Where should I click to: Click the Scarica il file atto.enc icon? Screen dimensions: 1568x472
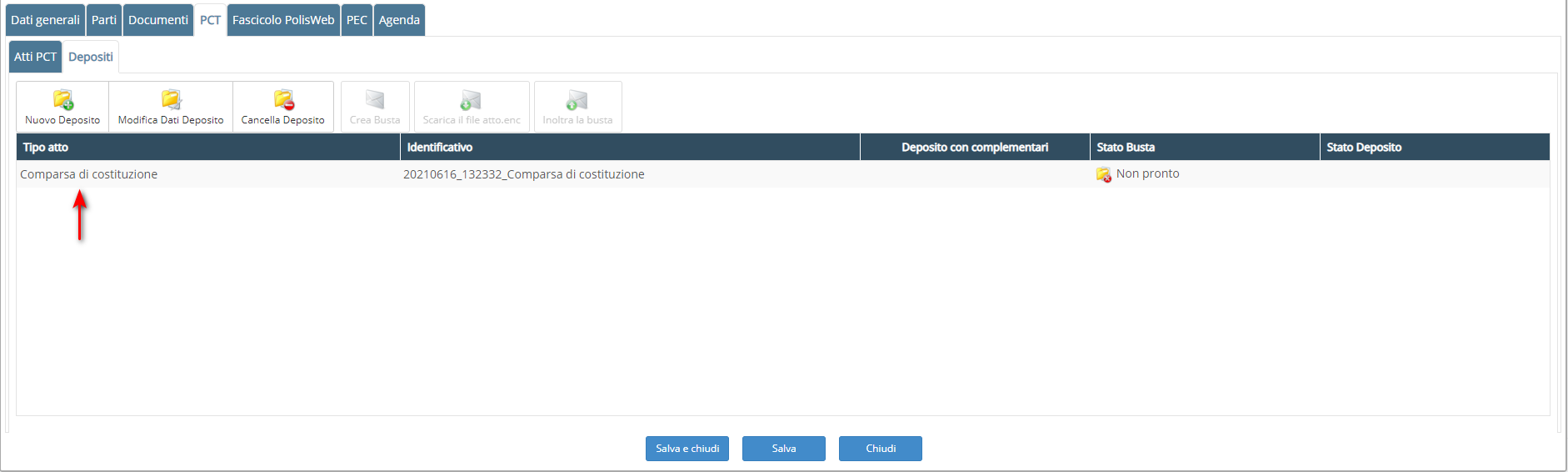(x=471, y=101)
